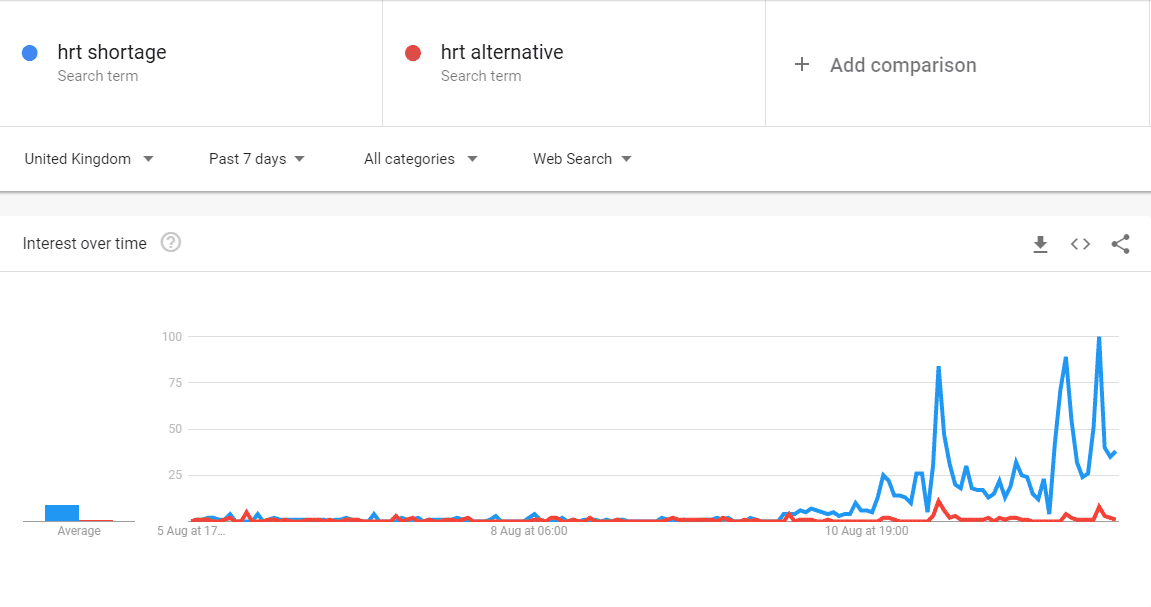Download the interest over time data

pyautogui.click(x=1040, y=244)
